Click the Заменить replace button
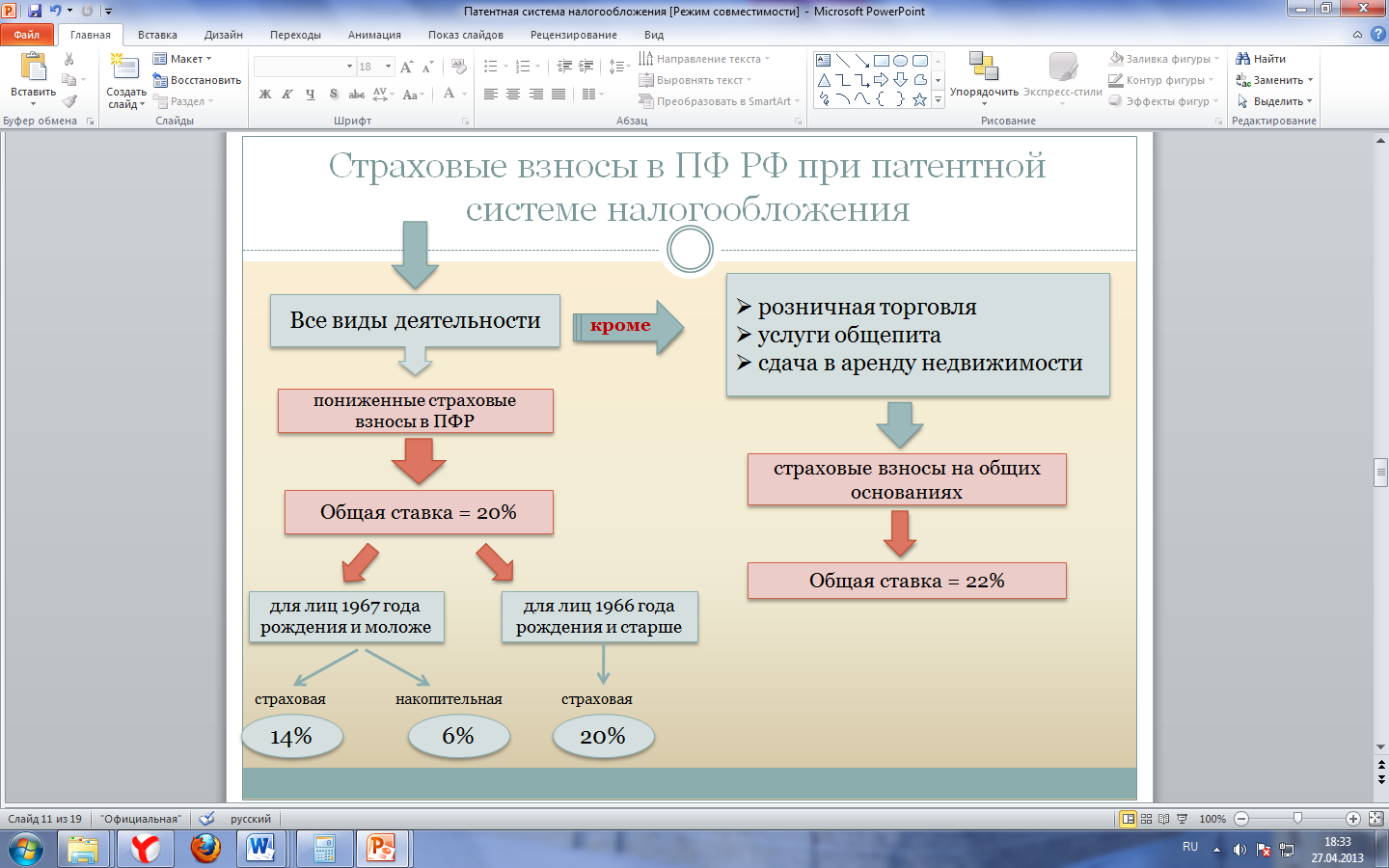This screenshot has height=868, width=1389. coord(1274,80)
